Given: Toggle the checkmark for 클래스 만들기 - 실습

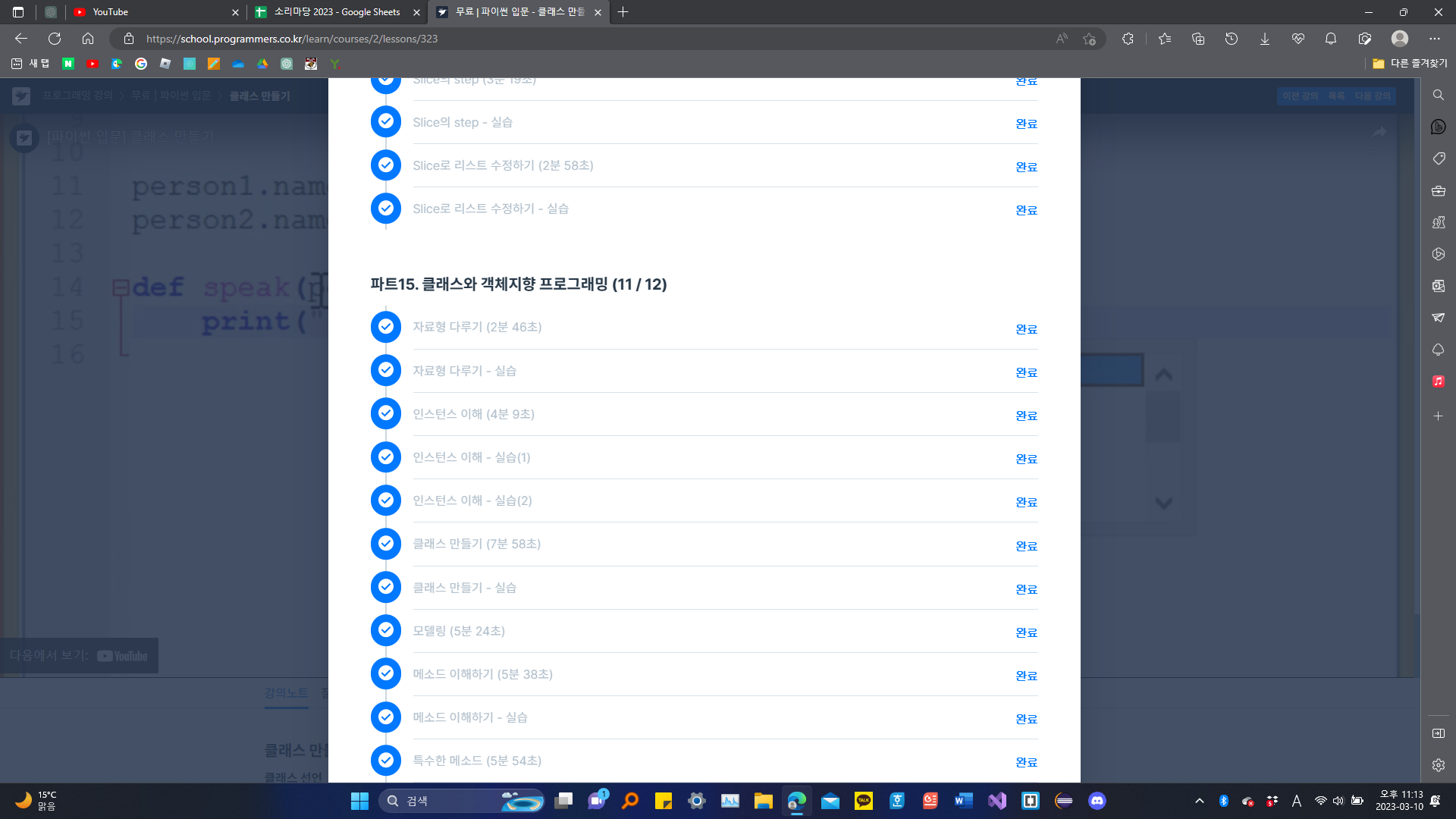Looking at the screenshot, I should tap(386, 587).
